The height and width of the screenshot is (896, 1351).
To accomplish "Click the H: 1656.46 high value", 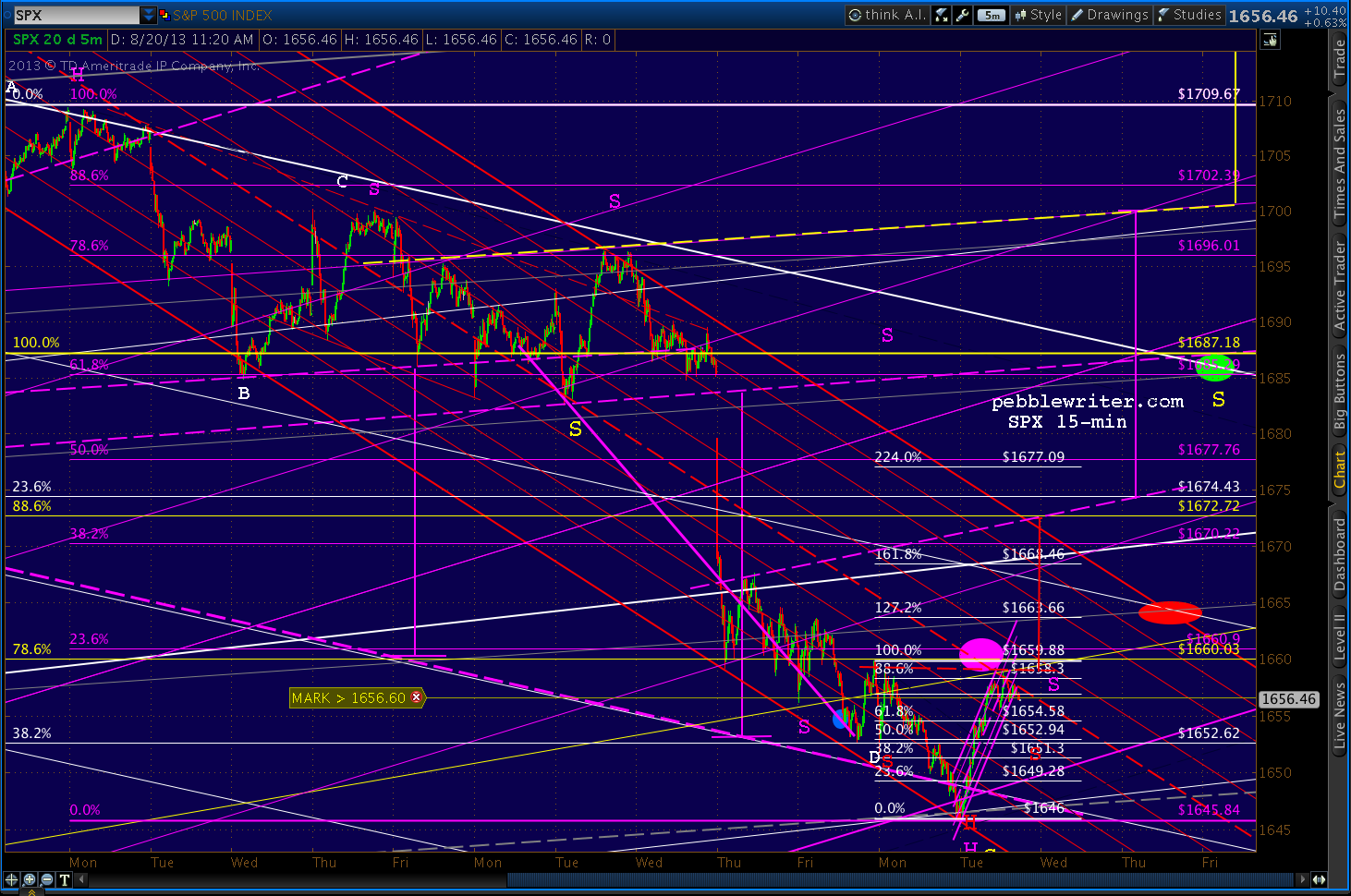I will (x=382, y=40).
